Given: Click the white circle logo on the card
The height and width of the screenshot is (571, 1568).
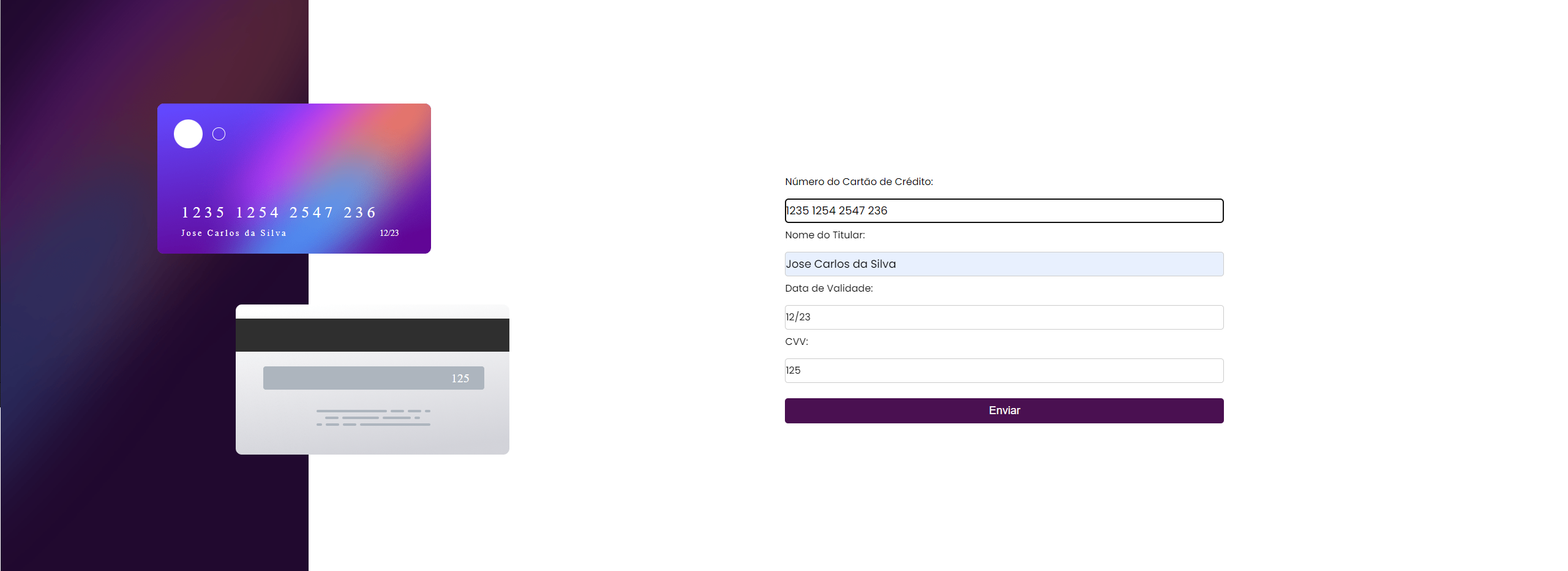Looking at the screenshot, I should pos(187,134).
